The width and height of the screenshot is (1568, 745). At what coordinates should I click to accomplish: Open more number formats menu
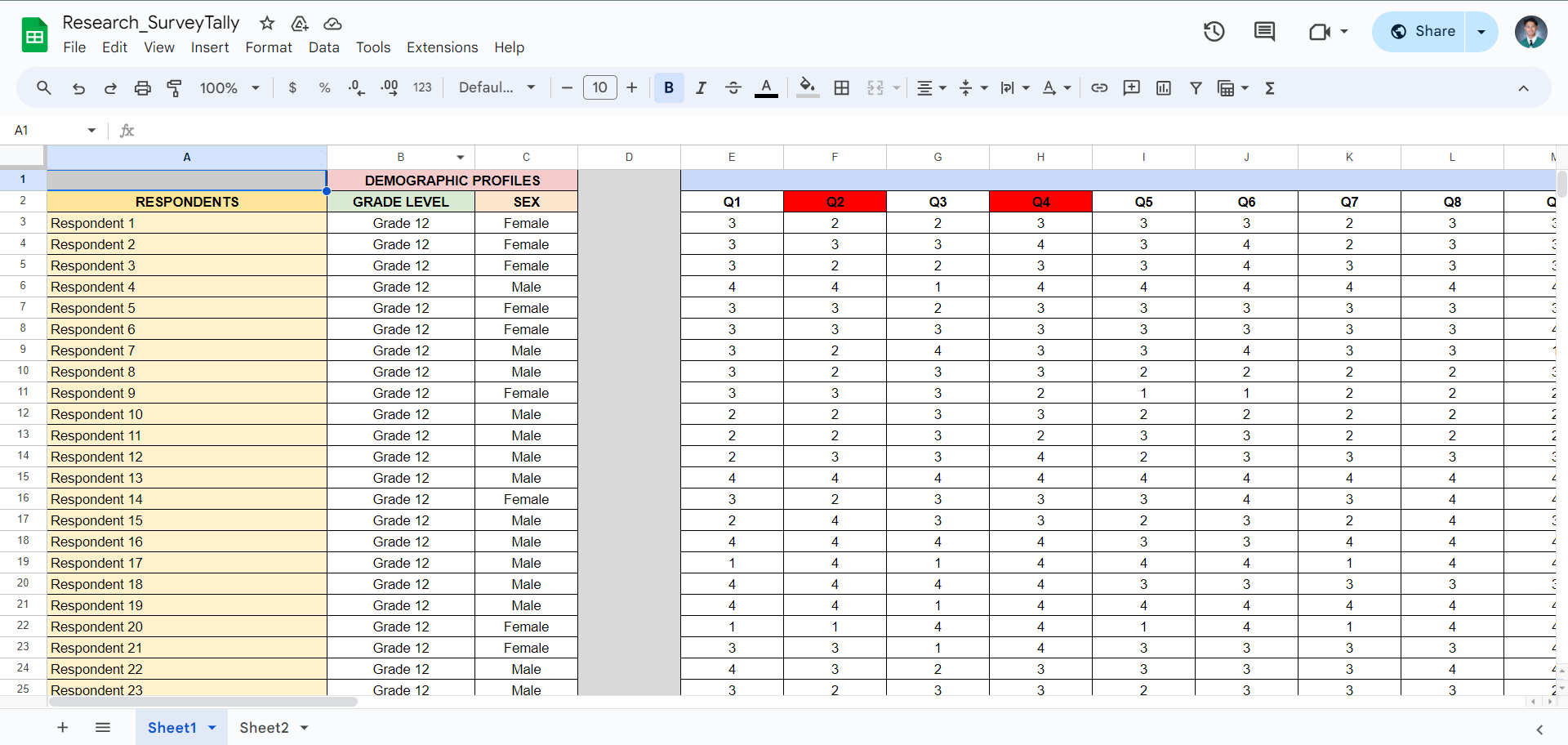pyautogui.click(x=422, y=87)
